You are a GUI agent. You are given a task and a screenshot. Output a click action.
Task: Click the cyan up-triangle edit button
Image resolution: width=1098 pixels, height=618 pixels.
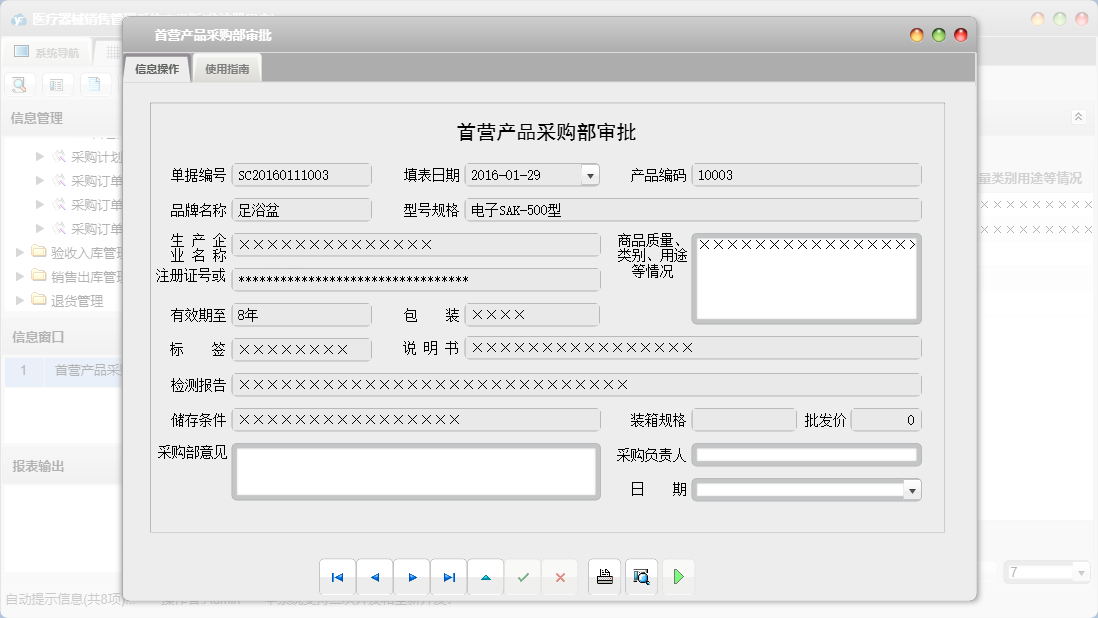[x=486, y=577]
